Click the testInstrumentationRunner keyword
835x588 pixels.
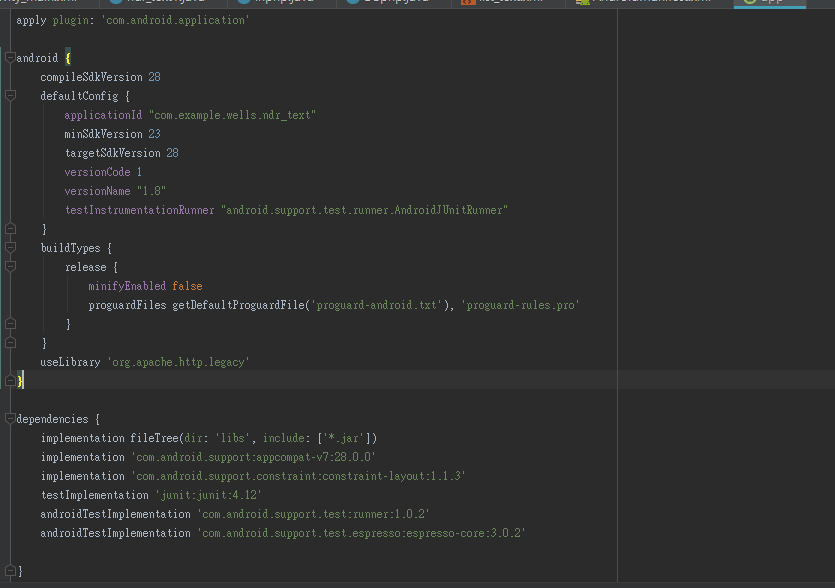tap(140, 210)
